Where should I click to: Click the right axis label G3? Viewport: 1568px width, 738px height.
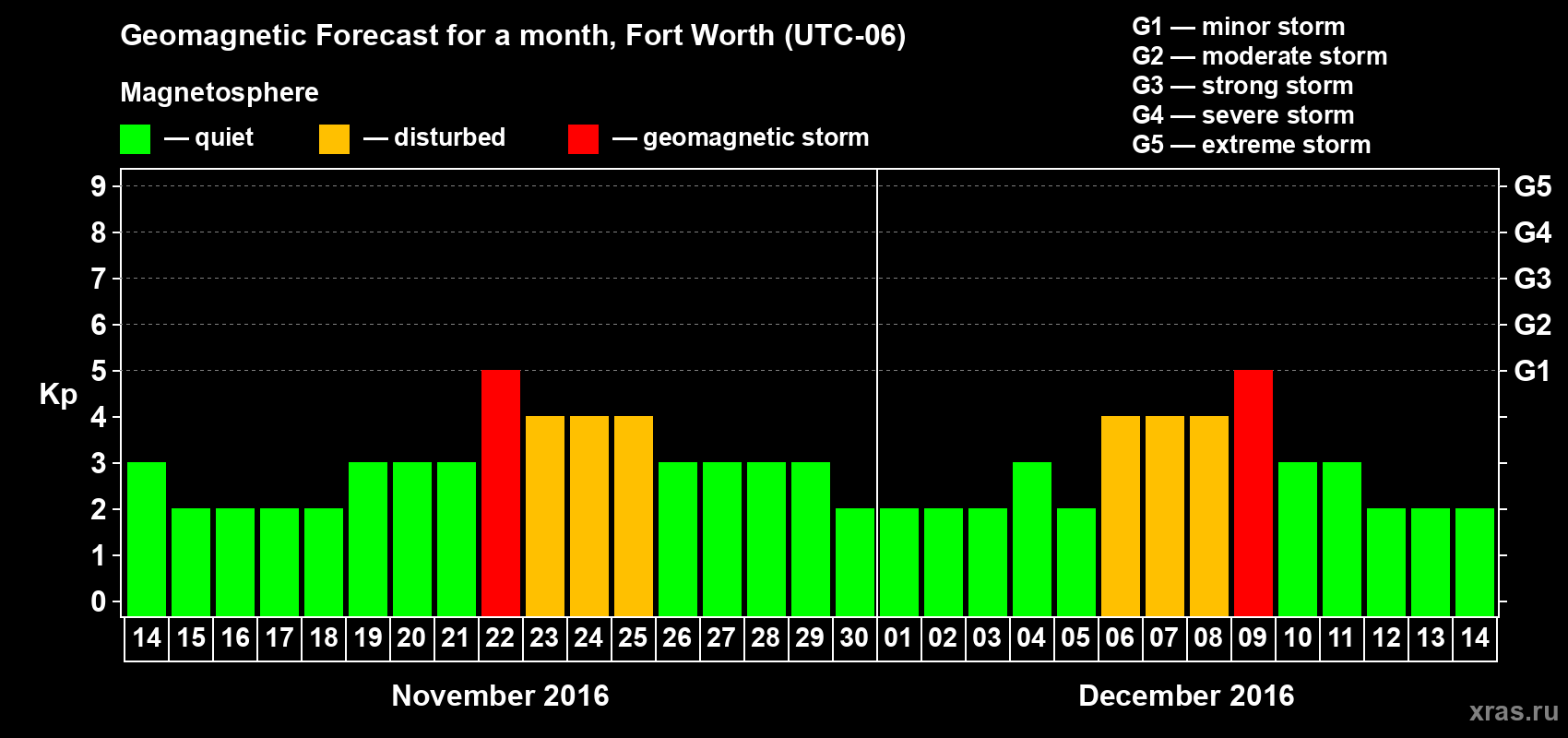[1533, 279]
